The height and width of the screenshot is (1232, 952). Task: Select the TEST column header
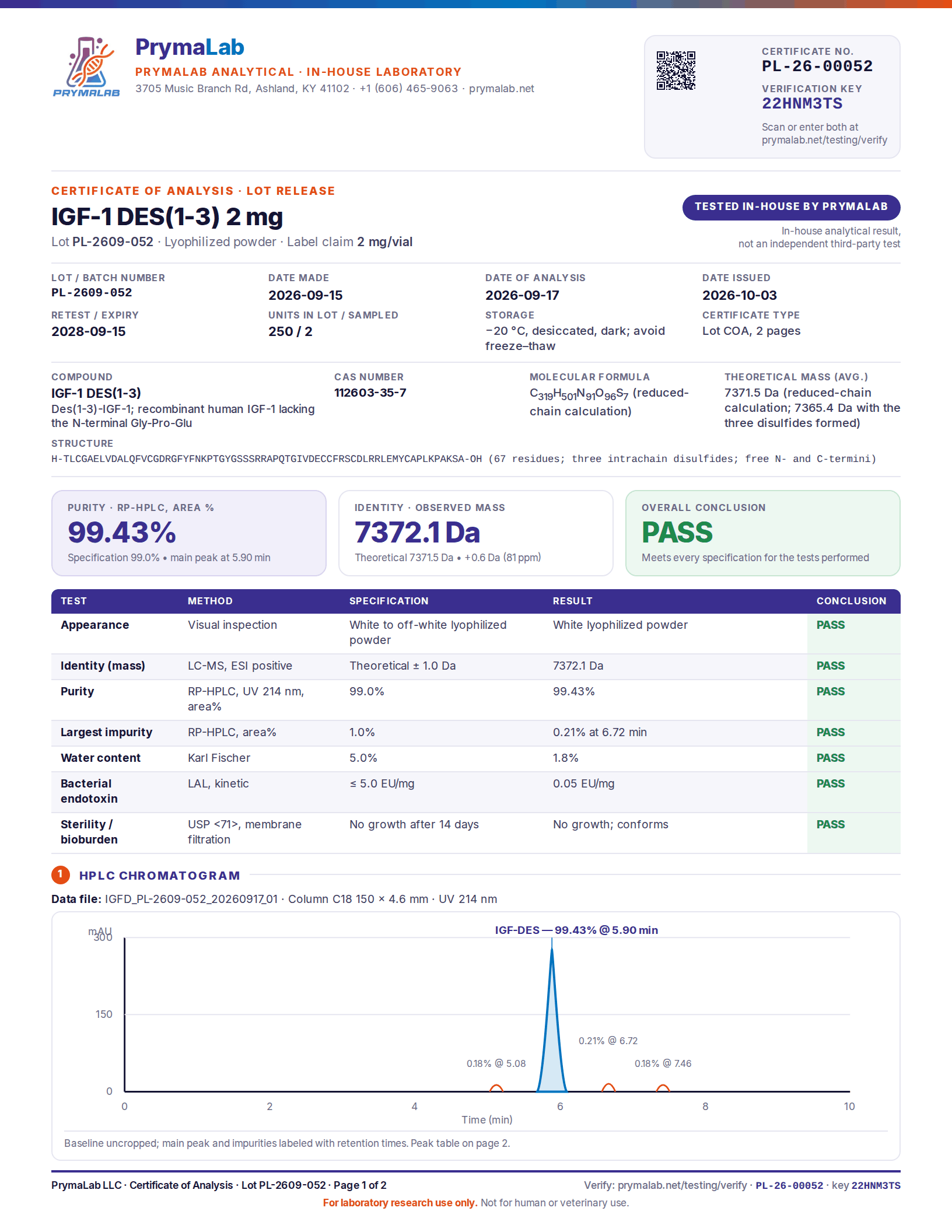coord(73,601)
